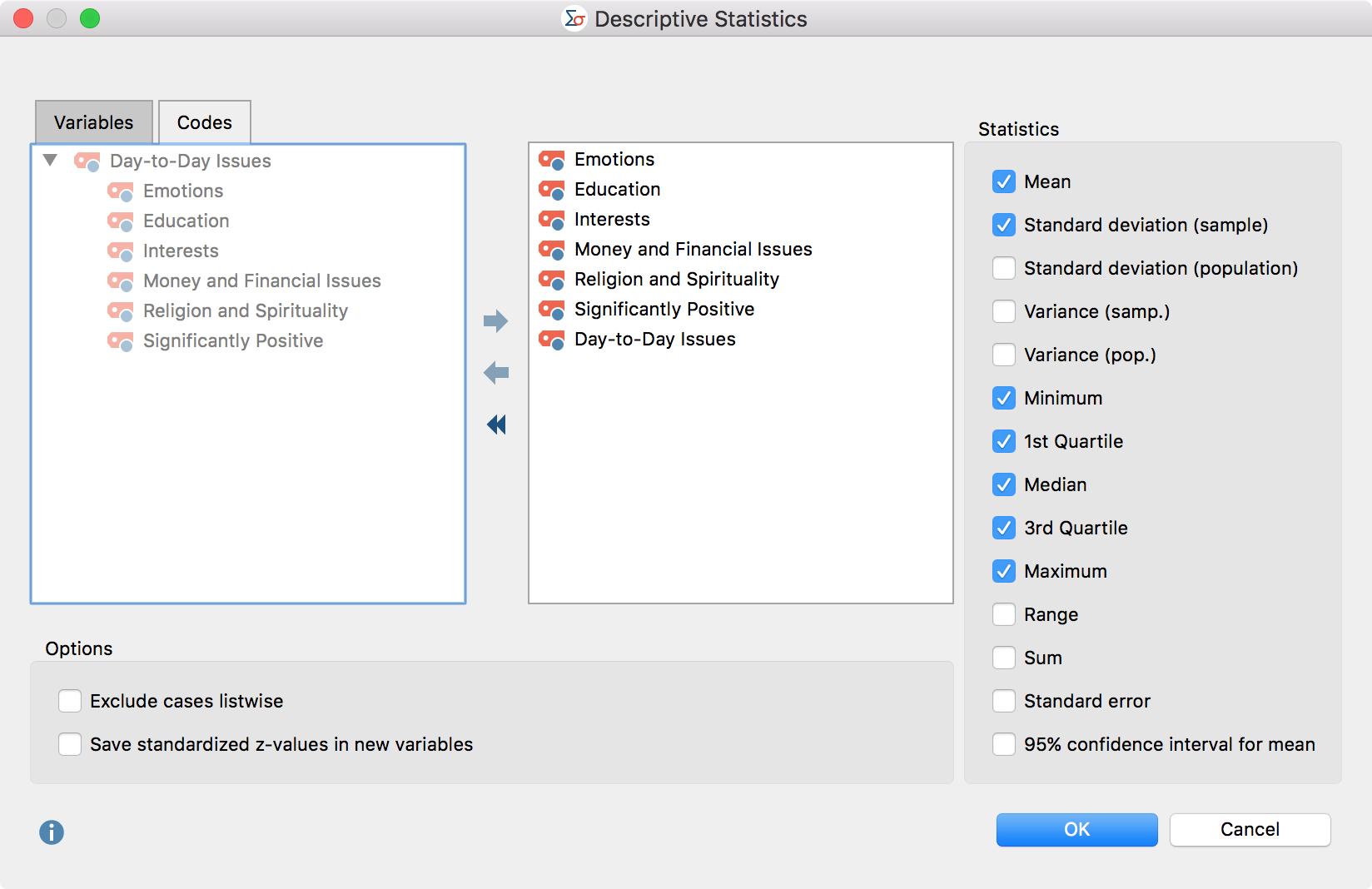This screenshot has height=889, width=1372.
Task: Select Religion and Spirituality in left tree
Action: pos(245,311)
